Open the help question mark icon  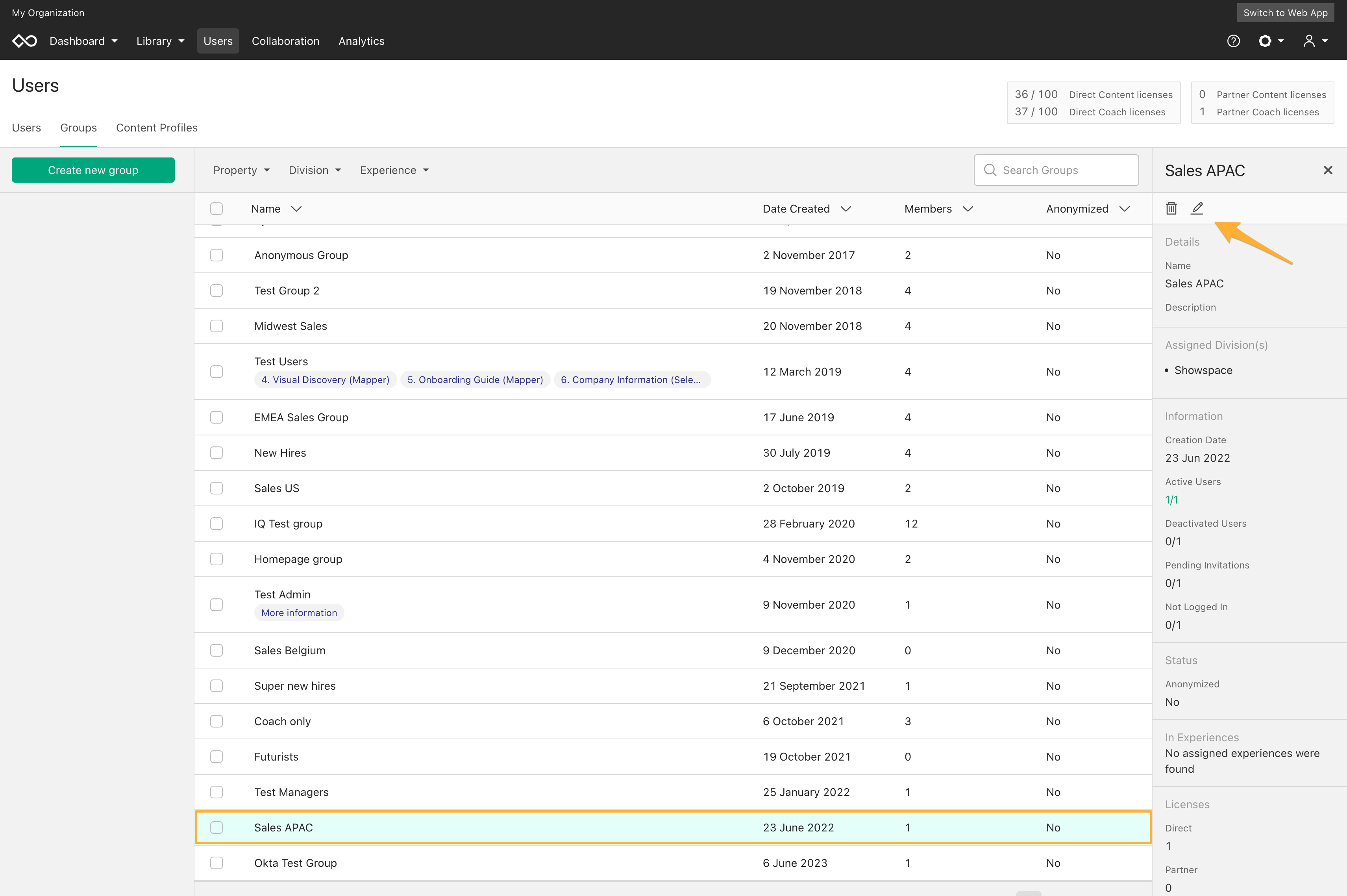[x=1233, y=41]
